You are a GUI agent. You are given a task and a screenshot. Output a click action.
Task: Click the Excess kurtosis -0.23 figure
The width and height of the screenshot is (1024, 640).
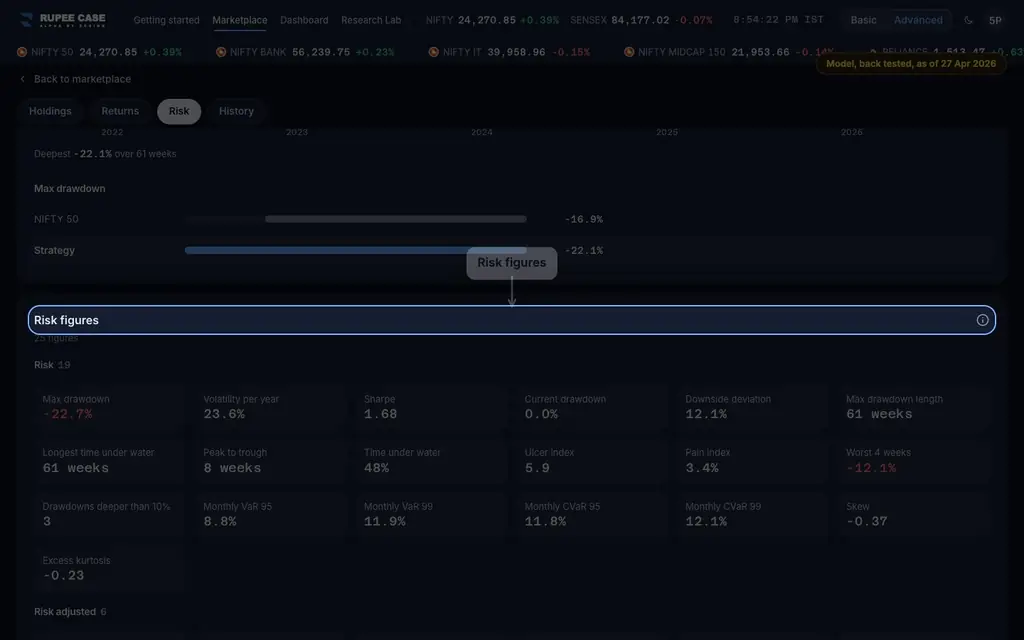pos(108,569)
